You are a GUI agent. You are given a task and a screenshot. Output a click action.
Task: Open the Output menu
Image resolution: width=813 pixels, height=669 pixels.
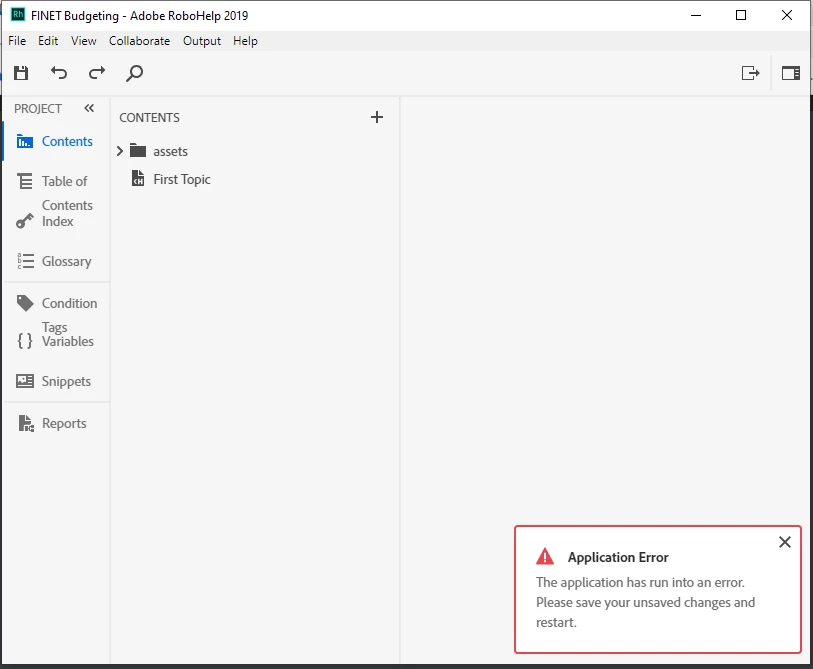[x=202, y=41]
